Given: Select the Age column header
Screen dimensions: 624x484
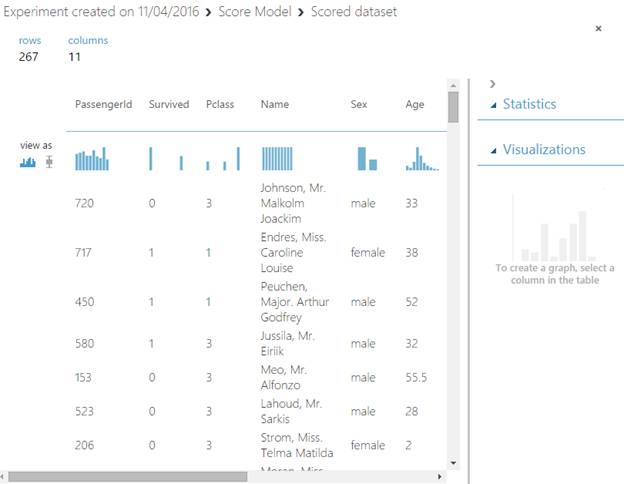Looking at the screenshot, I should pos(415,104).
